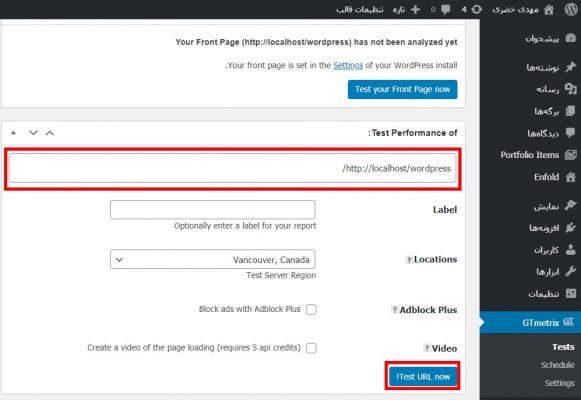Collapse the Test Performance of panel
Viewport: 581px width, 400px height.
coord(14,133)
